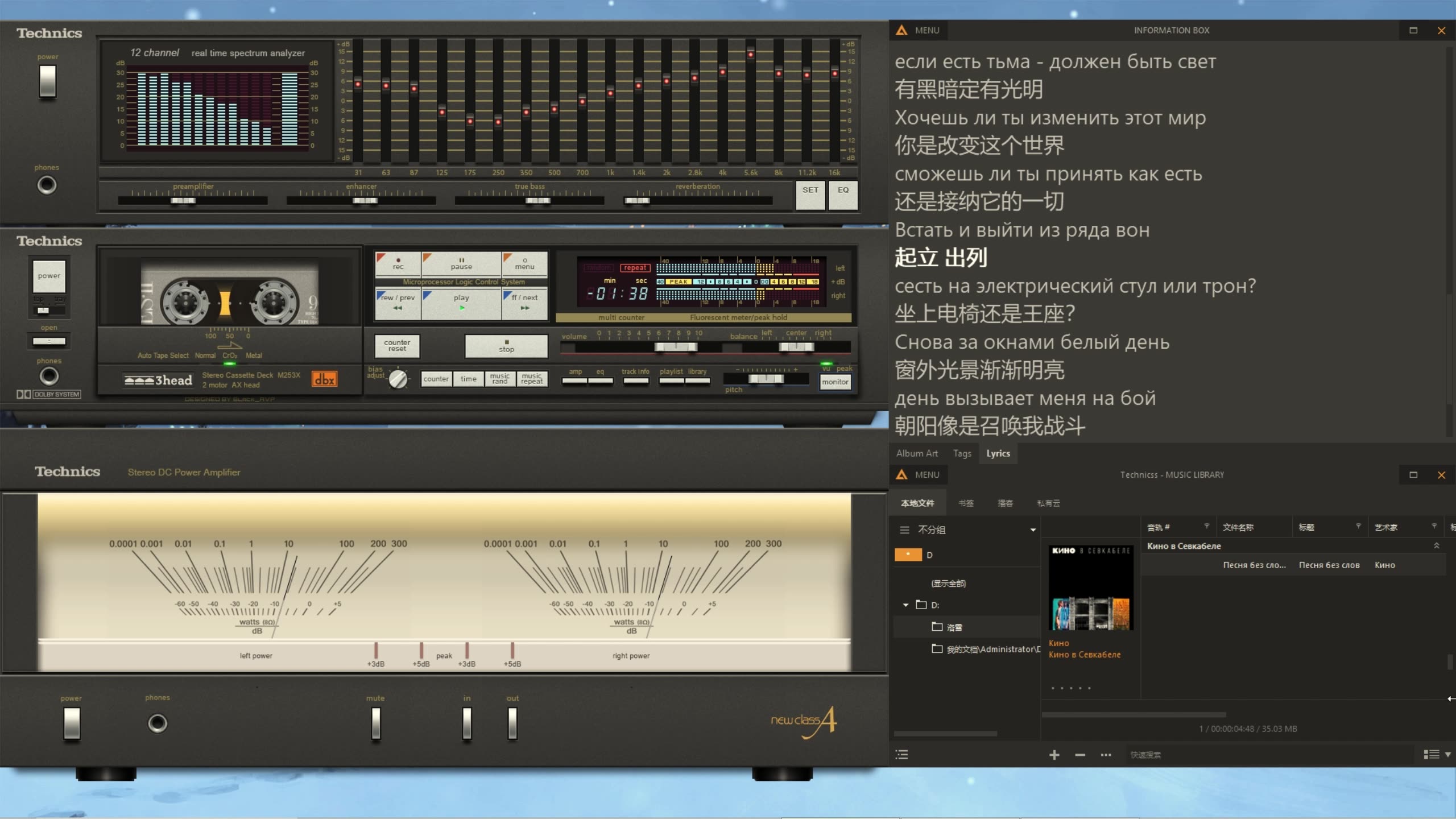Toggle the amp panel switch

[575, 380]
